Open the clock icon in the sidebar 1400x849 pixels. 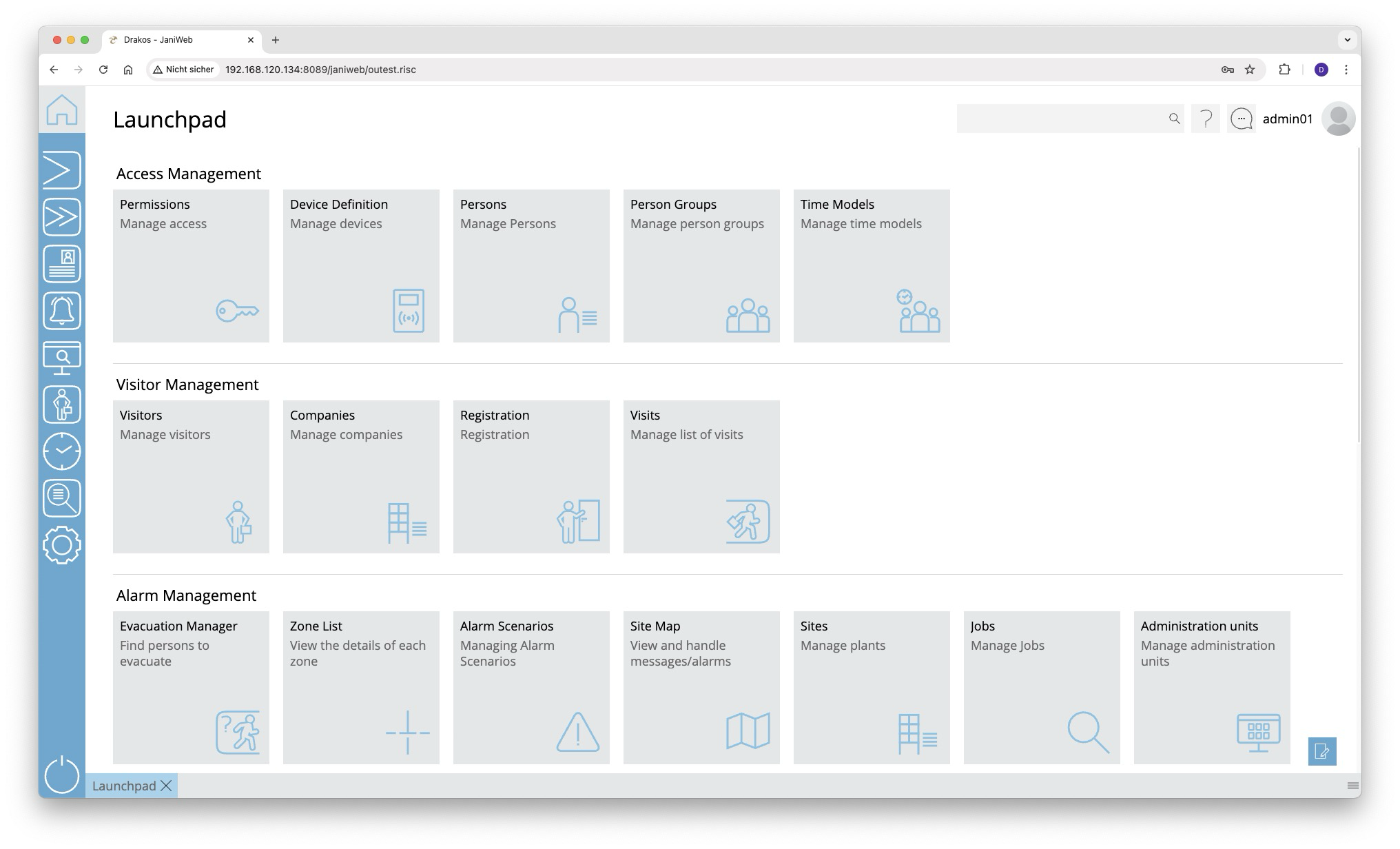click(x=62, y=451)
